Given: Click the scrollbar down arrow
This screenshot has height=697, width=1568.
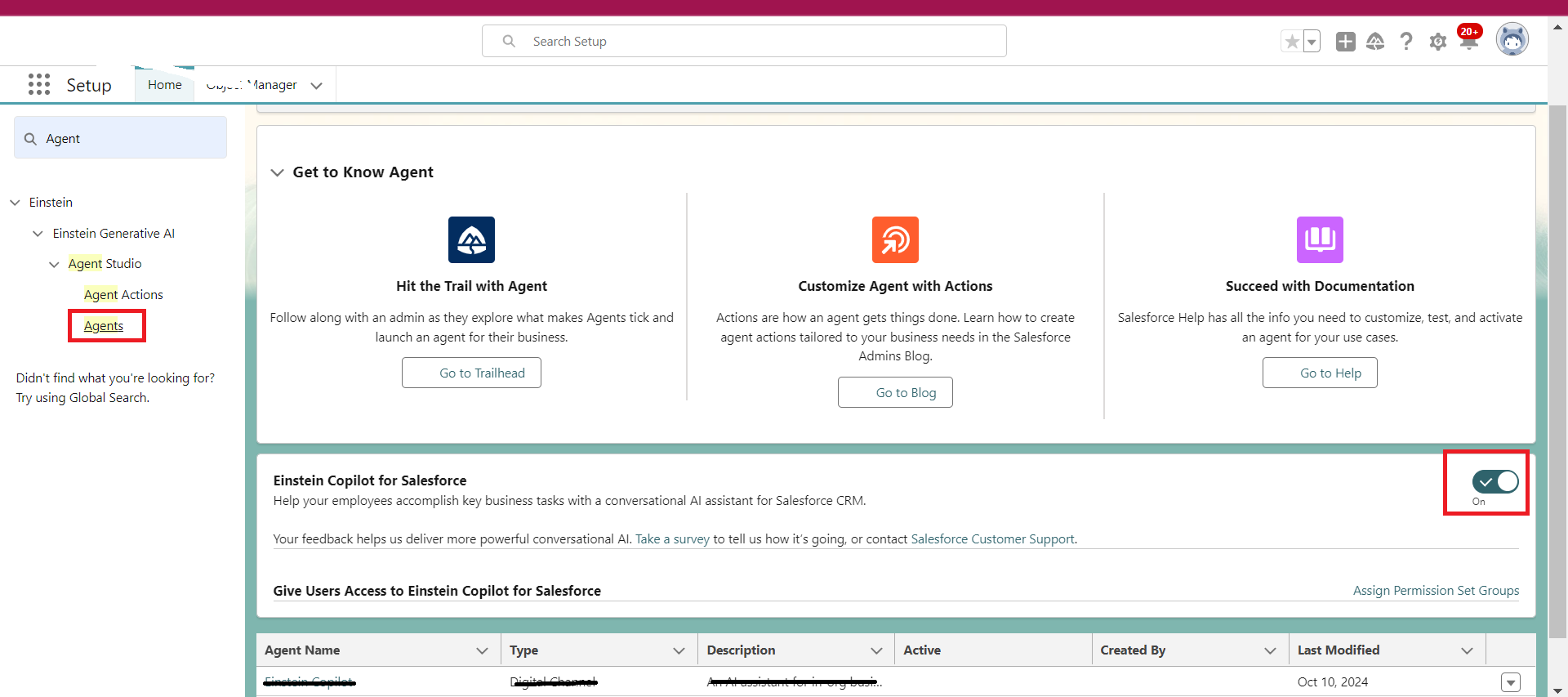Looking at the screenshot, I should pos(1558,690).
